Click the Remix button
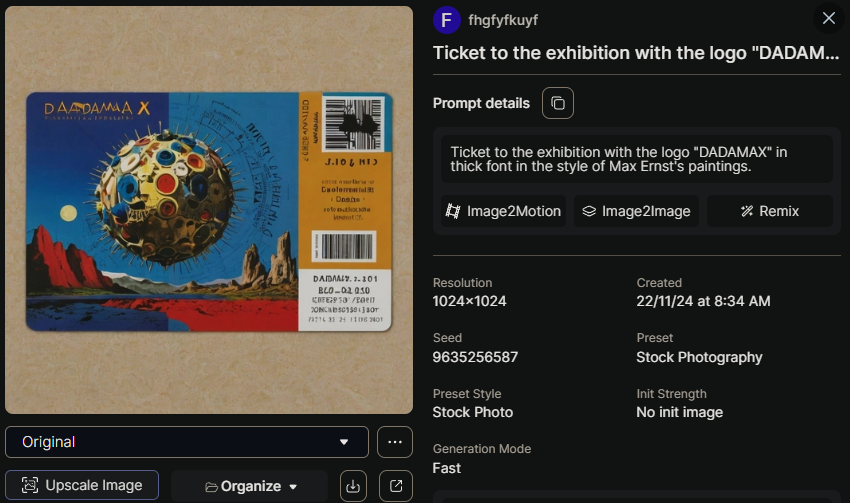850x503 pixels. click(769, 211)
